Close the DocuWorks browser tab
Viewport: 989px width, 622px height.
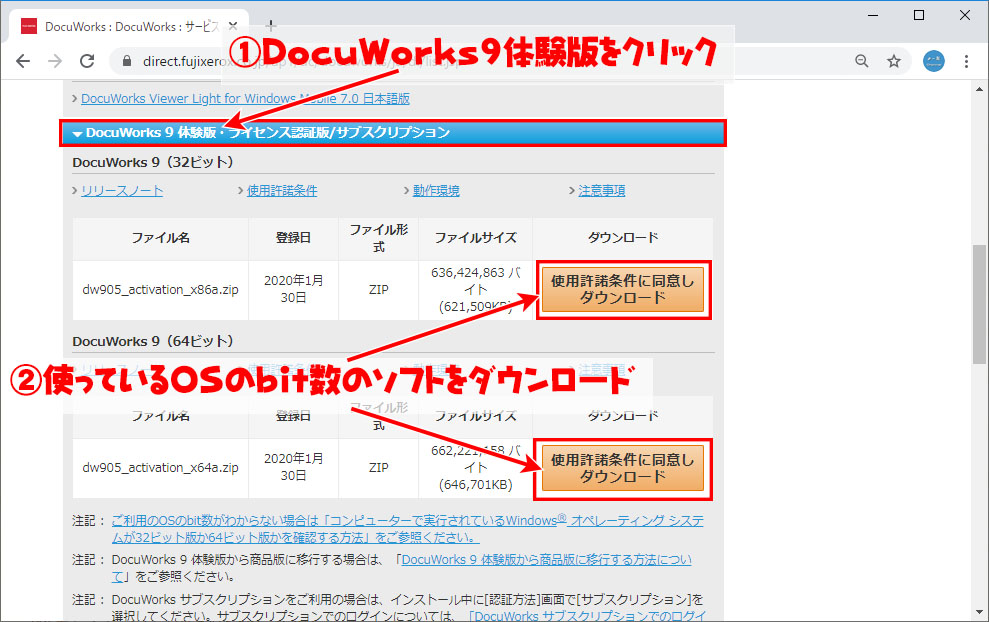coord(233,26)
